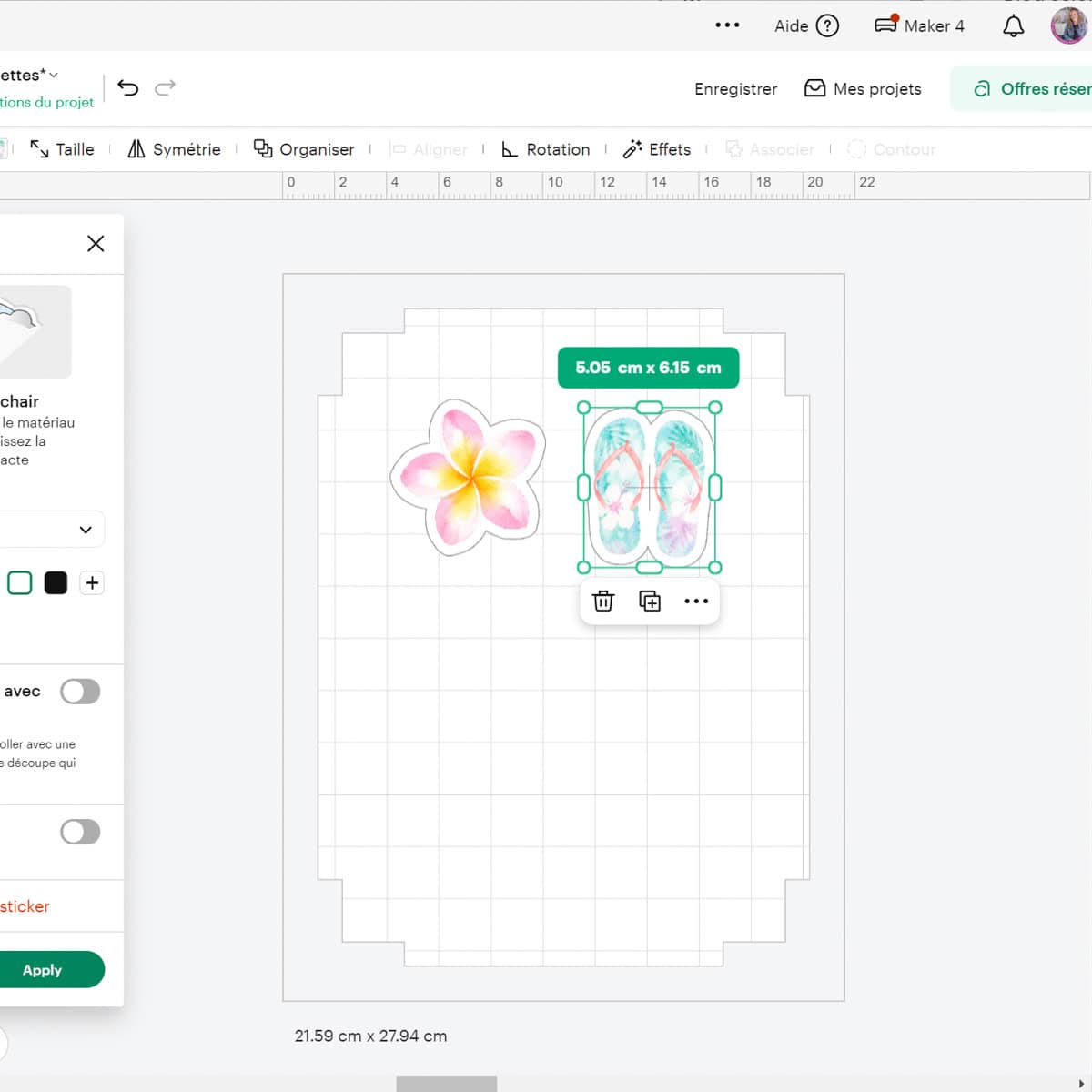This screenshot has height=1092, width=1092.
Task: Save the project with Enregistrer
Action: tap(735, 88)
